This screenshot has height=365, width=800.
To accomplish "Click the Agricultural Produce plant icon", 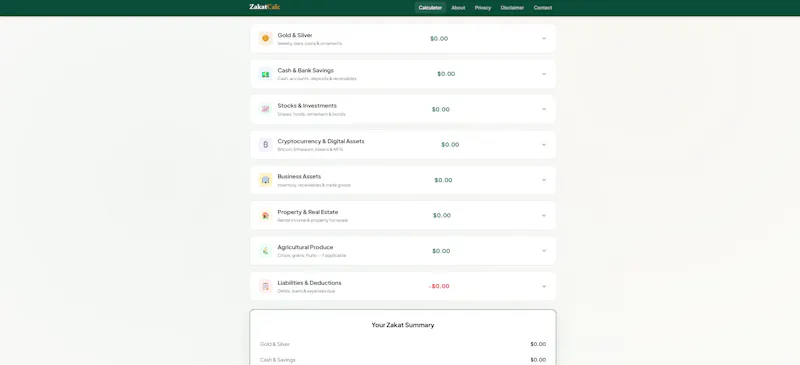I will (265, 251).
